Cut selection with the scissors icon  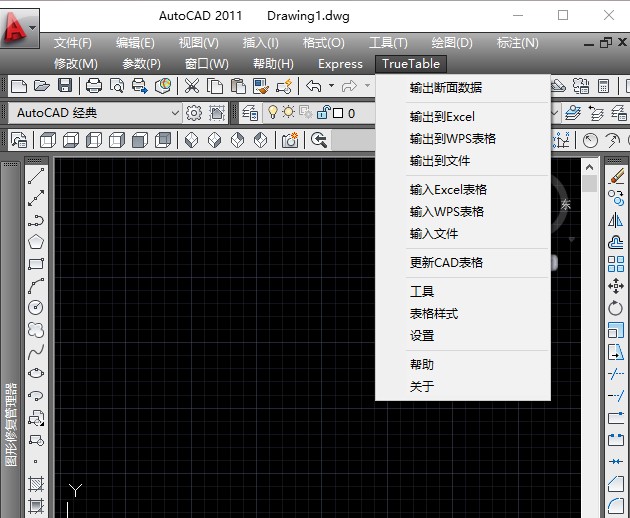tap(192, 86)
